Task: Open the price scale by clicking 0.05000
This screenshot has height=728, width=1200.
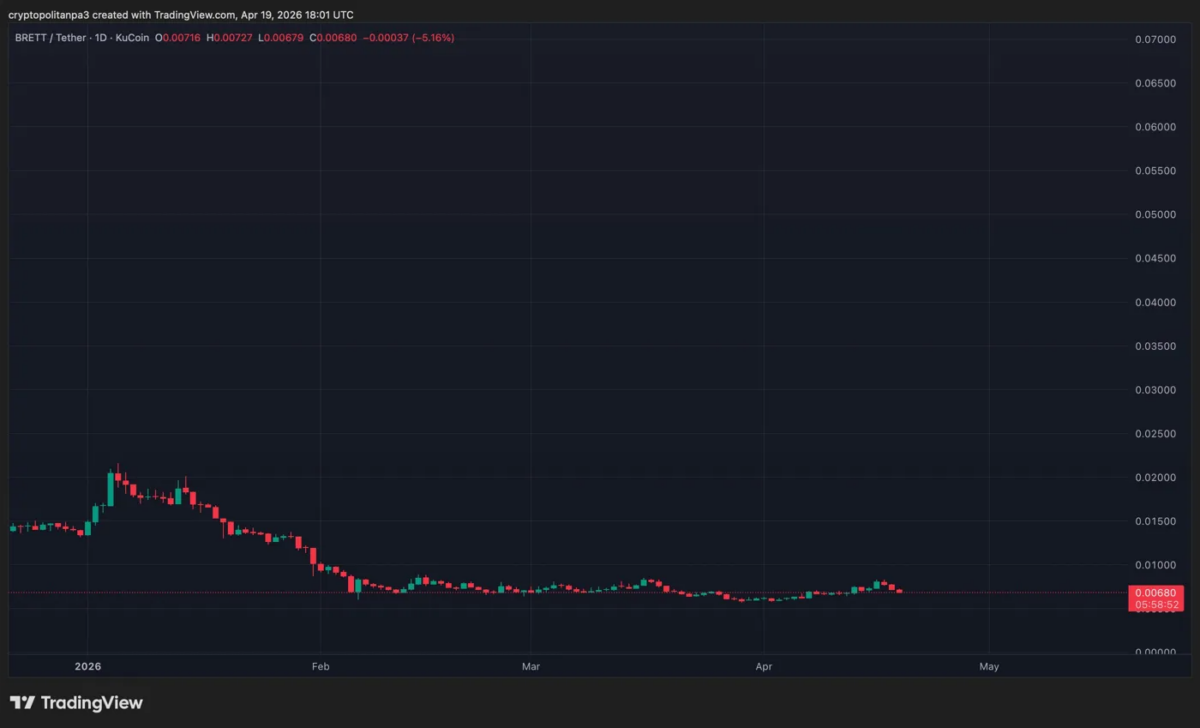Action: (x=1156, y=213)
